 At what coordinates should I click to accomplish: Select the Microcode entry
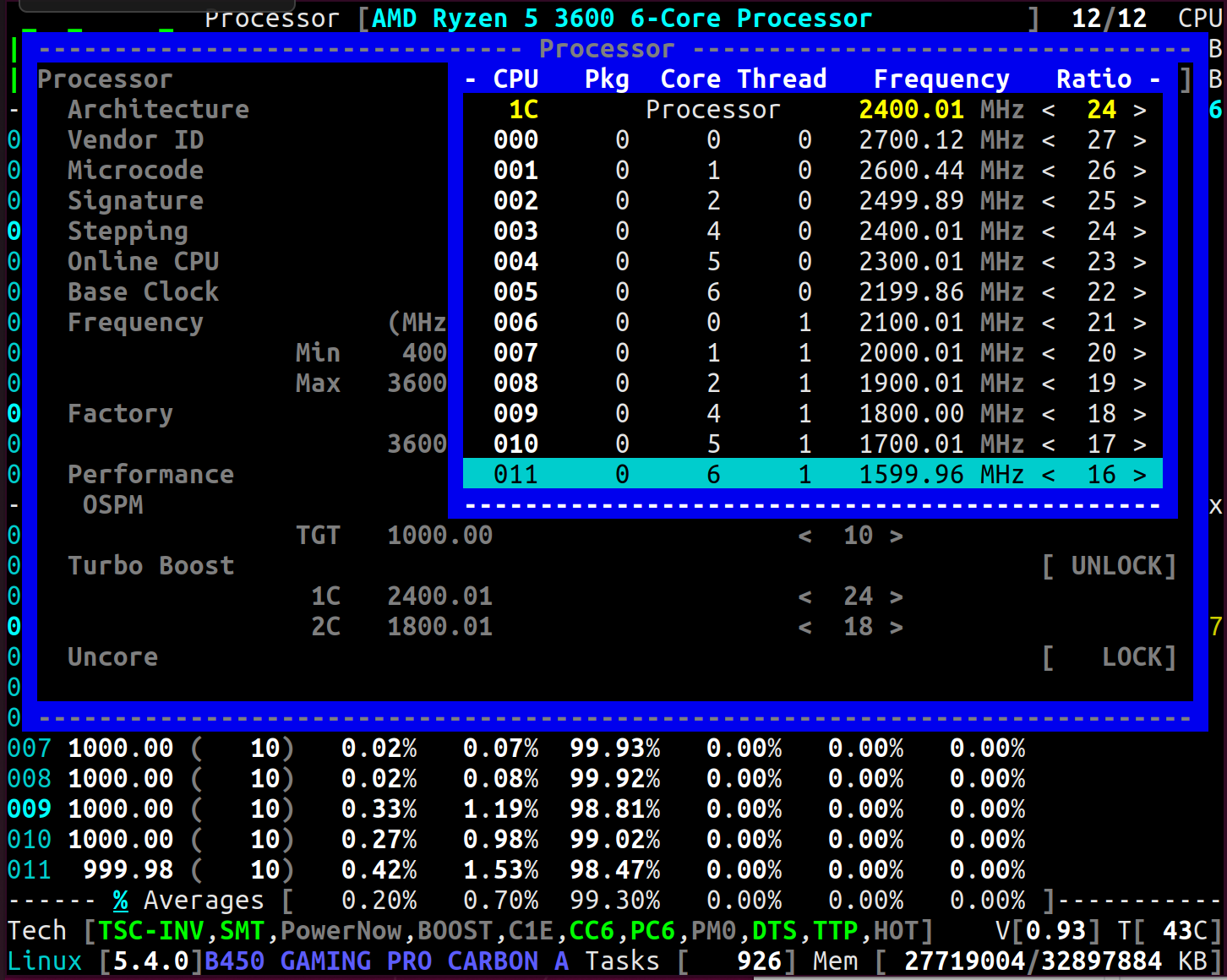pyautogui.click(x=135, y=171)
